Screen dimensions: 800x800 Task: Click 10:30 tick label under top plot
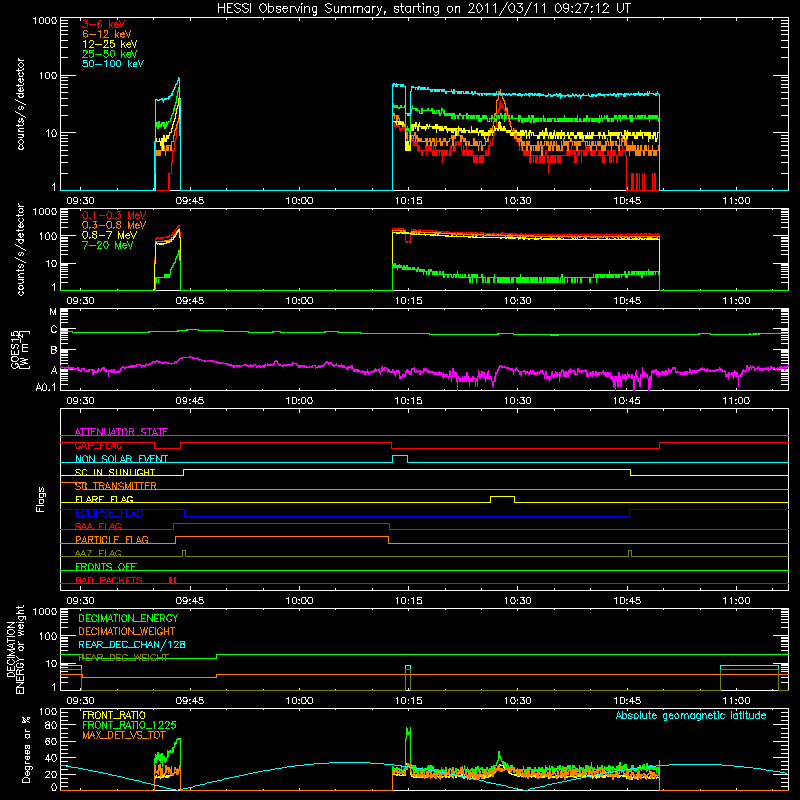click(517, 201)
